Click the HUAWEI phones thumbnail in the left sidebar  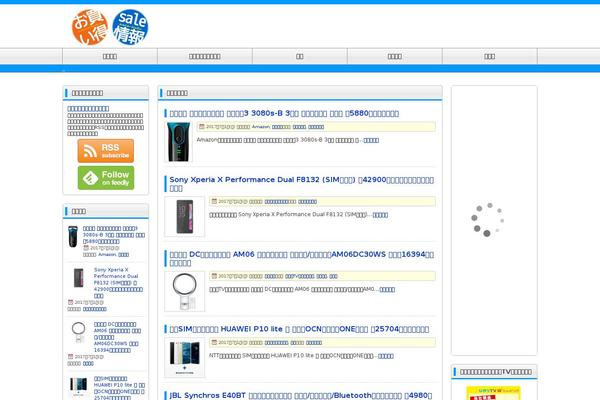point(78,387)
